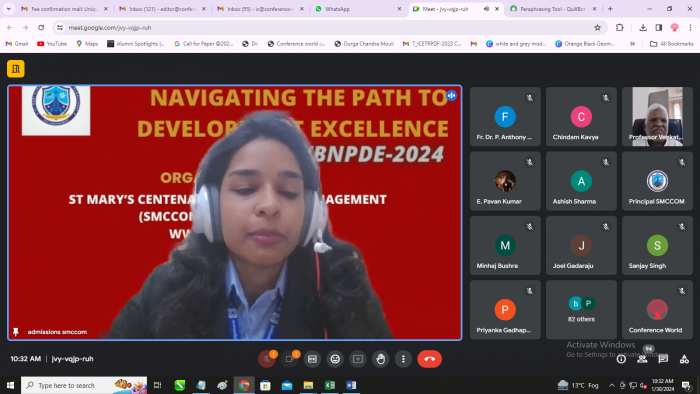Toggle the muted microphone button
Image resolution: width=700 pixels, height=394 pixels.
pyautogui.click(x=267, y=359)
